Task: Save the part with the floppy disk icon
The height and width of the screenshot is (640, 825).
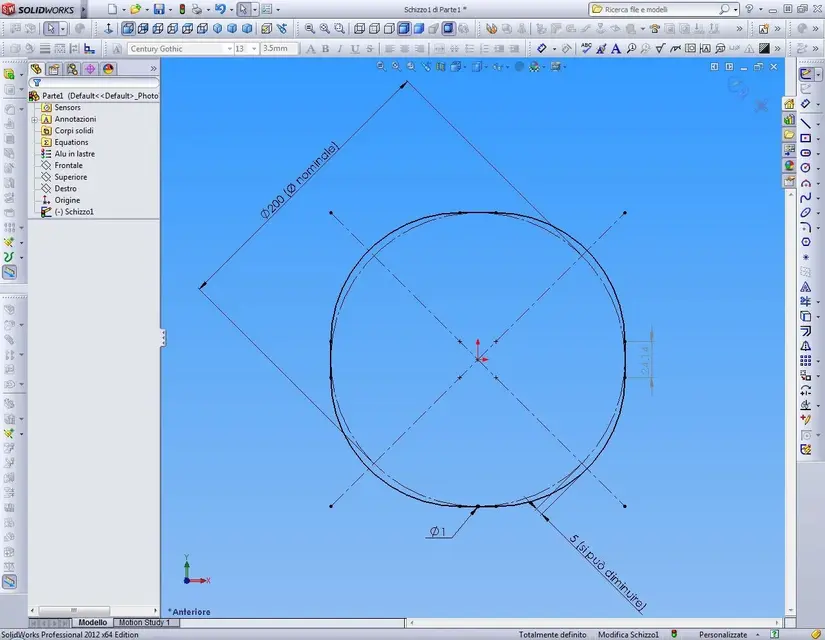Action: [159, 9]
